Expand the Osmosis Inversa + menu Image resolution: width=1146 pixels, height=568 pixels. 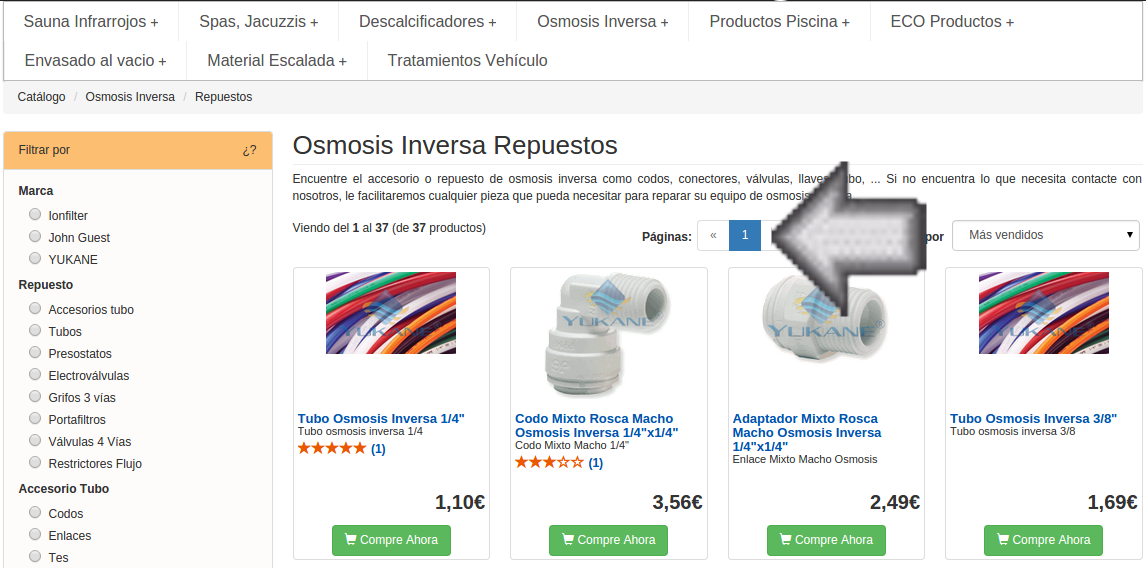(602, 22)
